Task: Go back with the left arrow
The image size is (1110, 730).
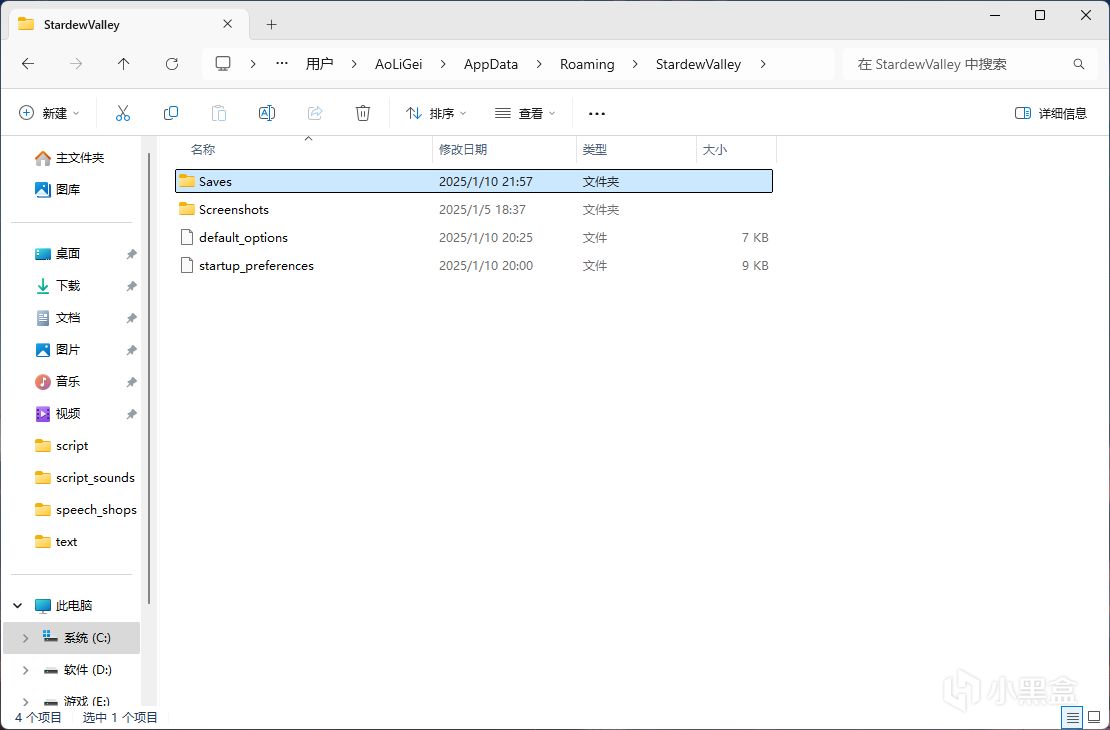Action: (28, 64)
